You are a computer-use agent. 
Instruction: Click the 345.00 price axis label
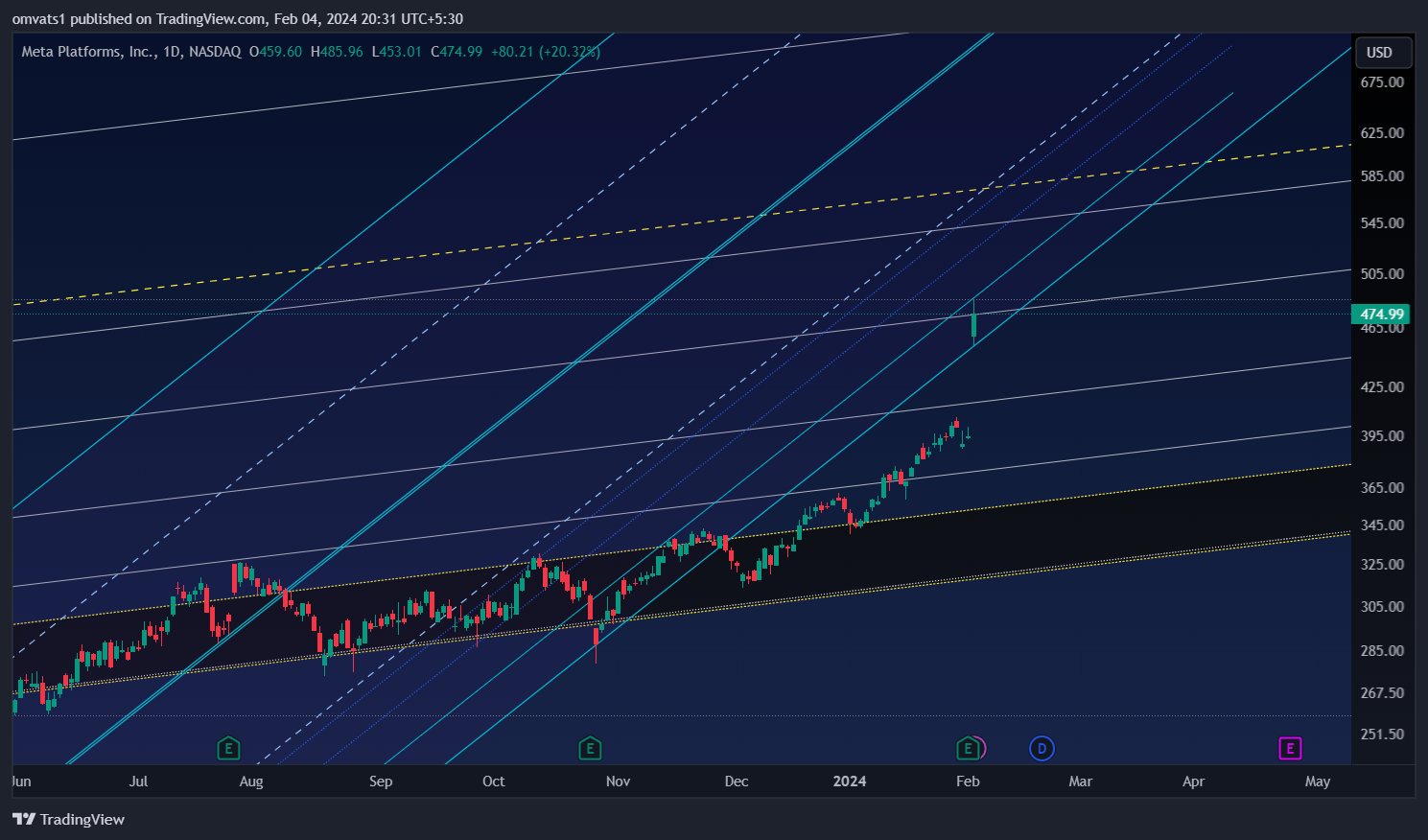pyautogui.click(x=1382, y=525)
